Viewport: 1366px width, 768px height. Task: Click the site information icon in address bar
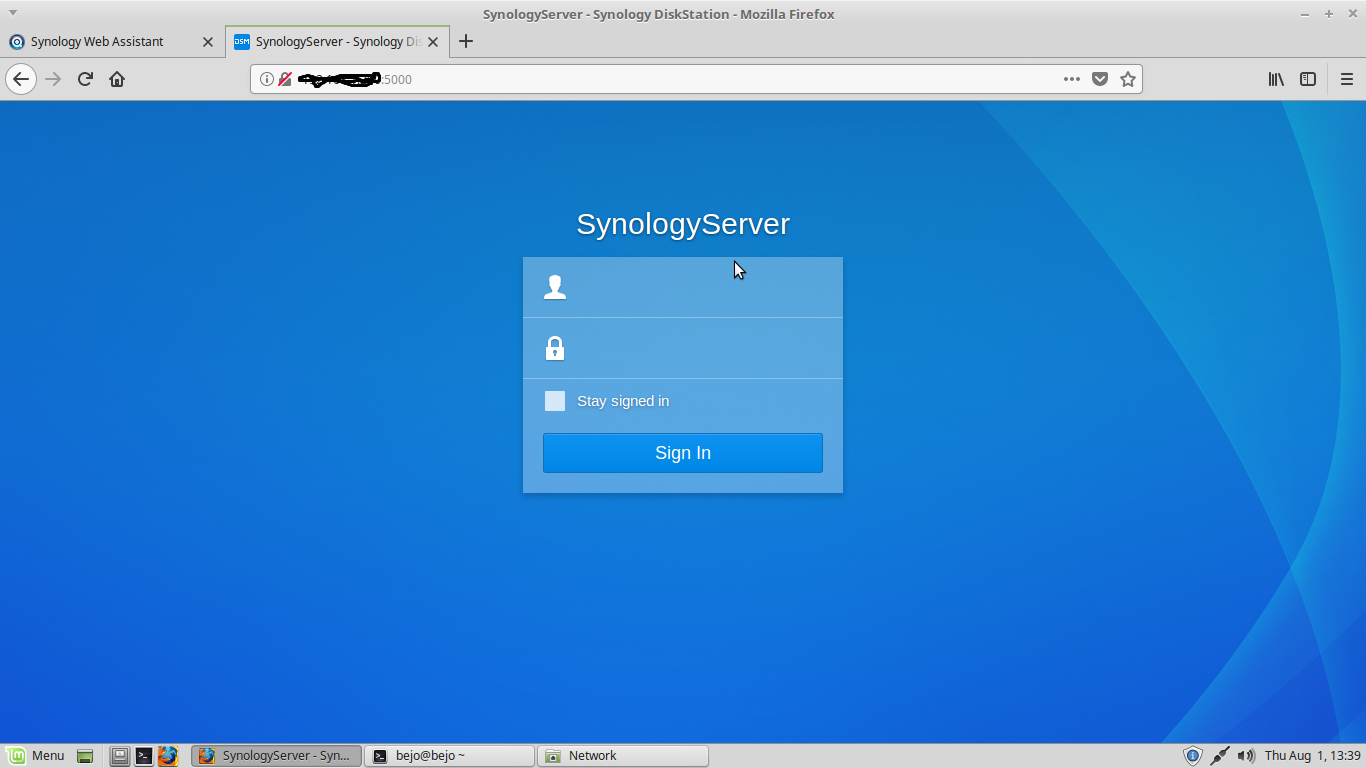pos(266,79)
